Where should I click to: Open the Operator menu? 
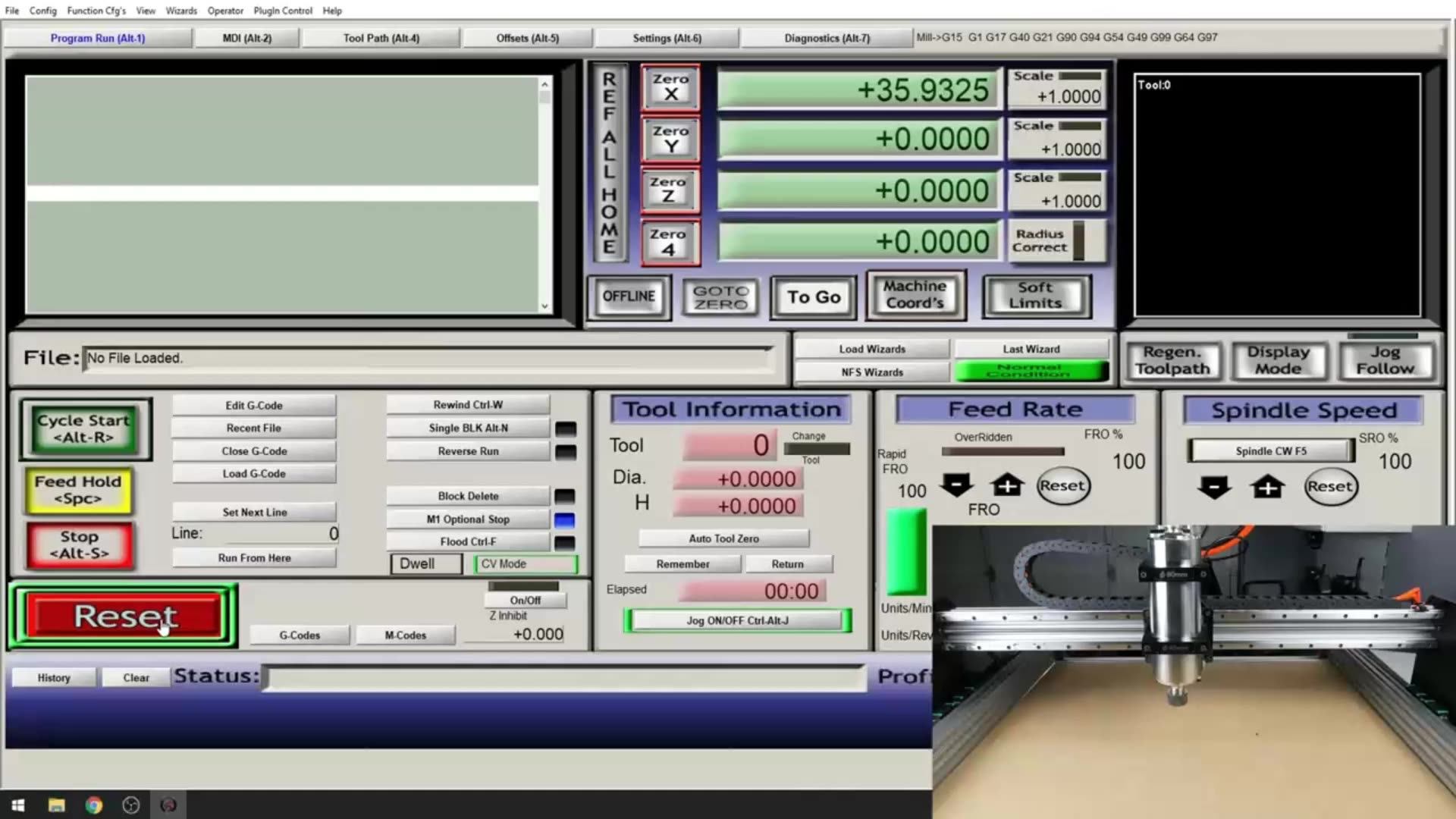(x=225, y=11)
